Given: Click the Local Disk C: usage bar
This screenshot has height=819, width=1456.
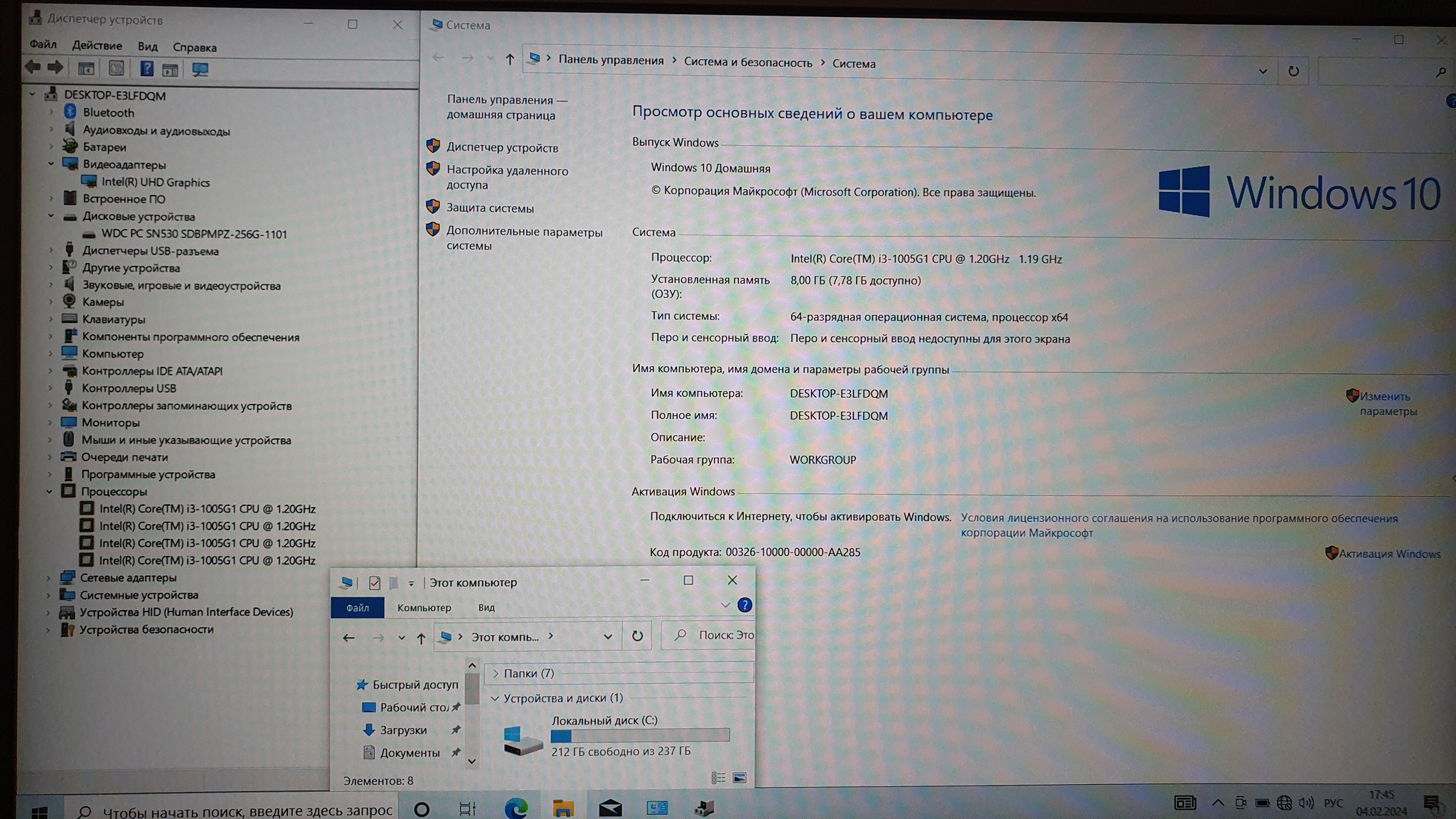Looking at the screenshot, I should (640, 736).
